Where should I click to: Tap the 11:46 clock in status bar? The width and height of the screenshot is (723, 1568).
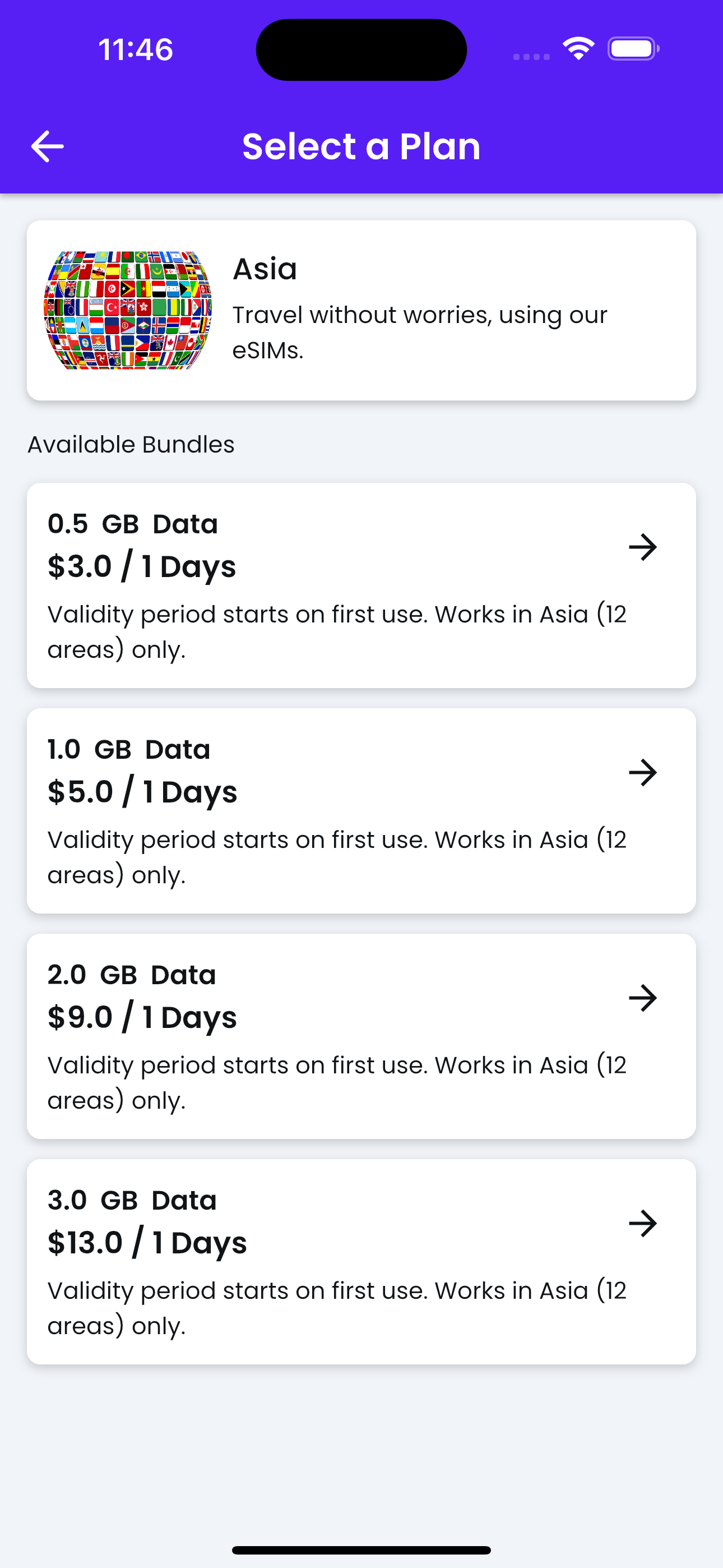pyautogui.click(x=136, y=49)
